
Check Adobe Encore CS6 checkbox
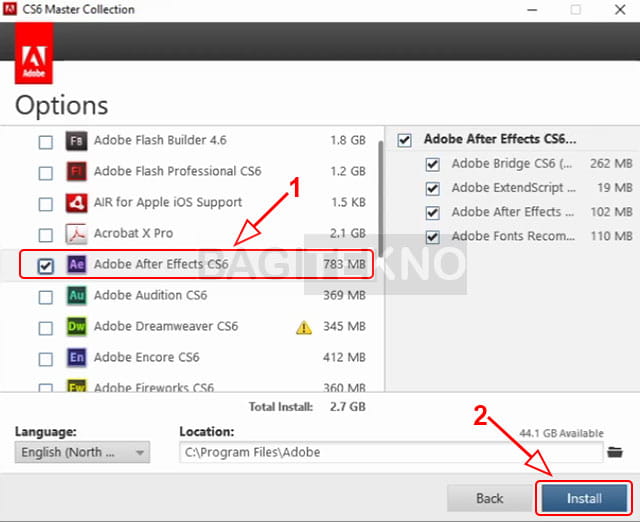(45, 359)
